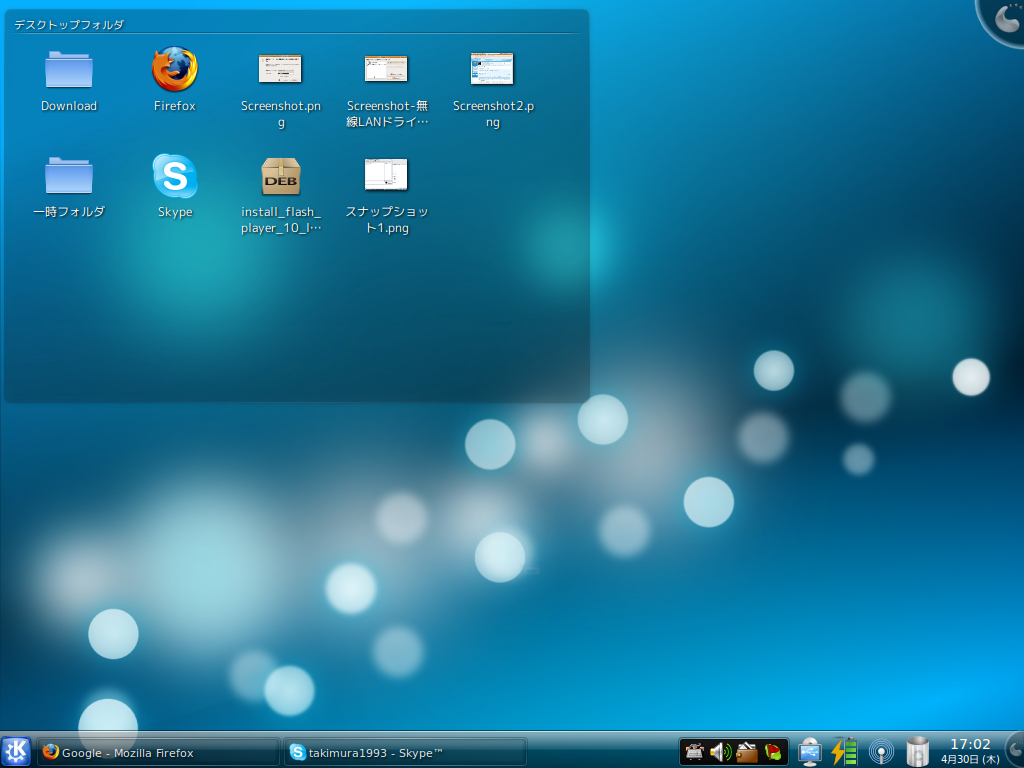Image resolution: width=1024 pixels, height=768 pixels.
Task: Switch to takimura1993 - Skype taskbar window
Action: (x=406, y=752)
